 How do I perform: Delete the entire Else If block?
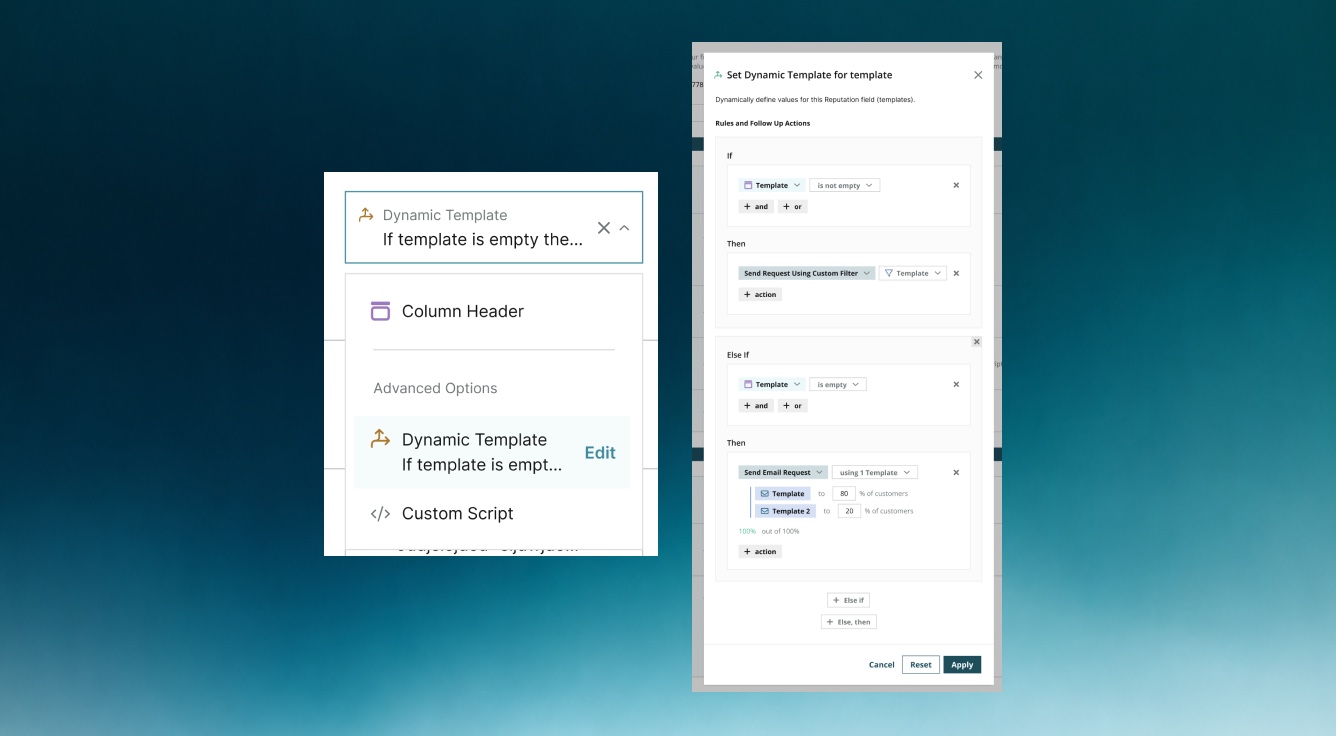tap(977, 342)
